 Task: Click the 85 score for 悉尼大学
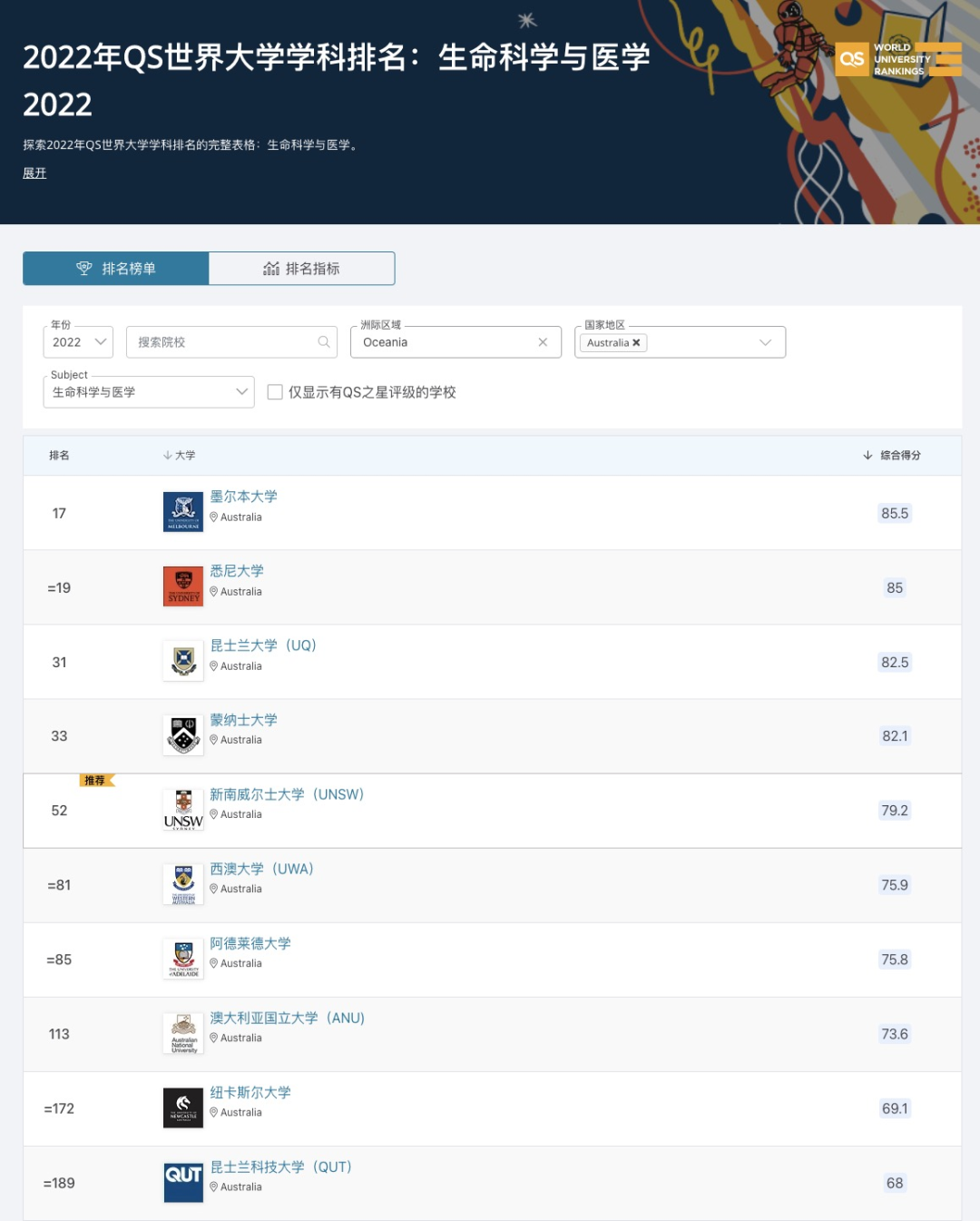pyautogui.click(x=895, y=587)
